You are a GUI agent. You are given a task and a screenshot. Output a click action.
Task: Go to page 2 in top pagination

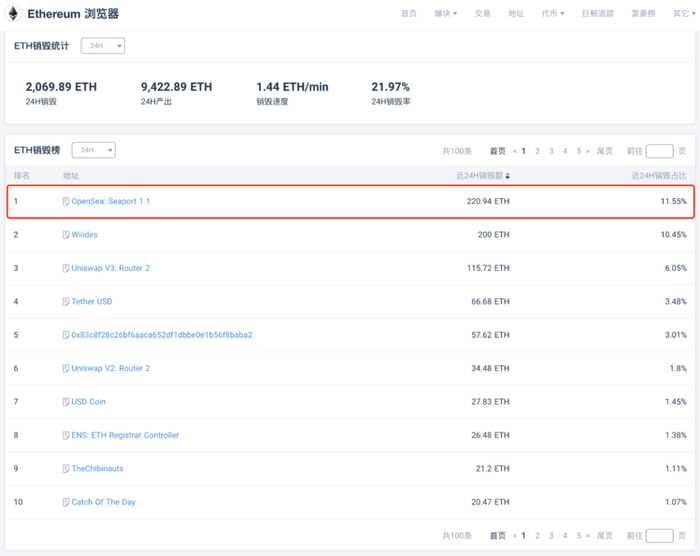point(538,151)
